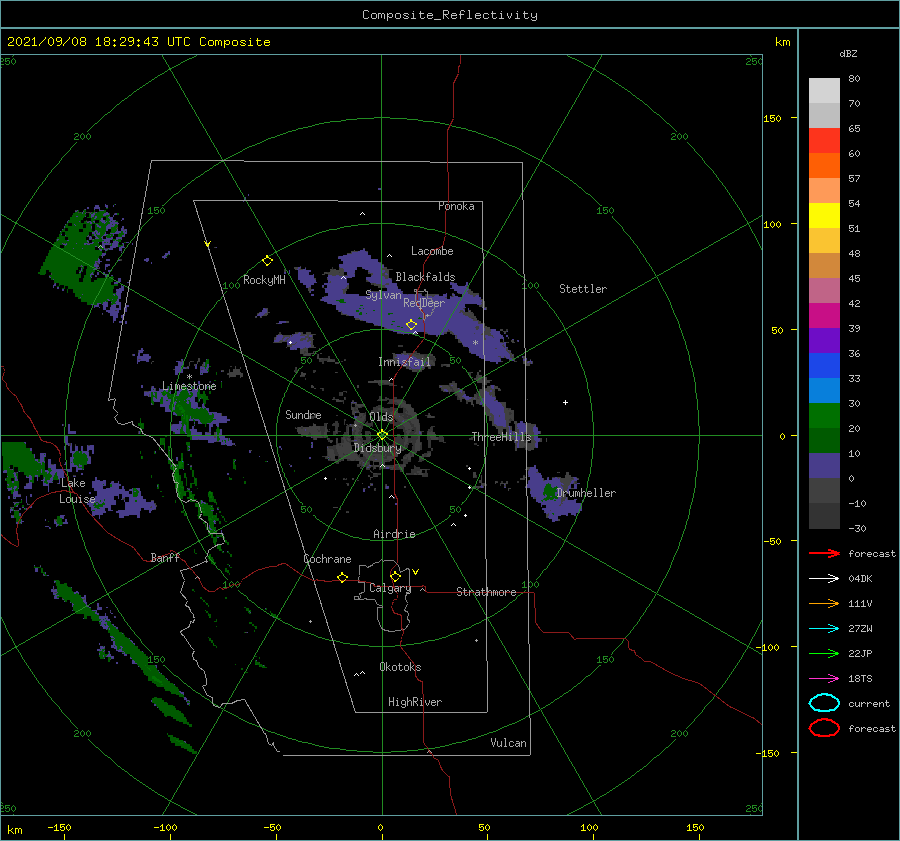Click the magenta 18TS arrow in legend

824,679
